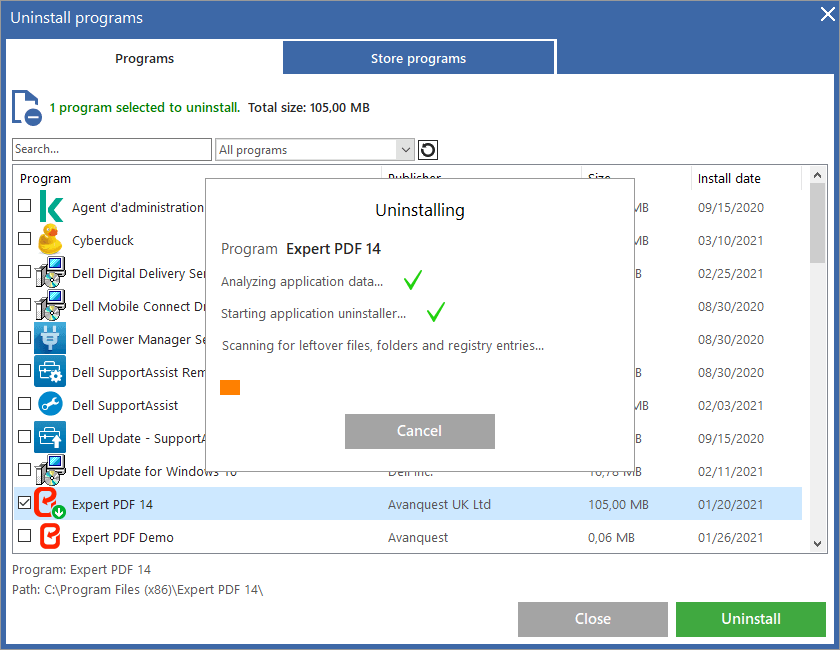Click the Dell Update for Windows icon

50,470
